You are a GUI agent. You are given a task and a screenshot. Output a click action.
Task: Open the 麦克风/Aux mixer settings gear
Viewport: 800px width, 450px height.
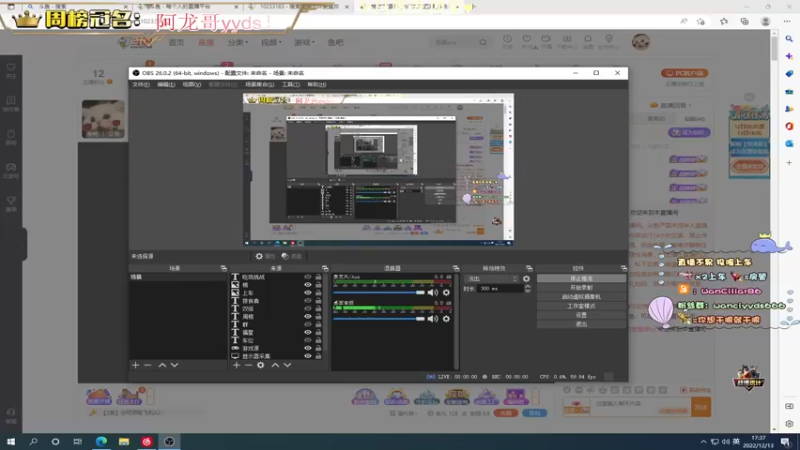click(x=446, y=292)
